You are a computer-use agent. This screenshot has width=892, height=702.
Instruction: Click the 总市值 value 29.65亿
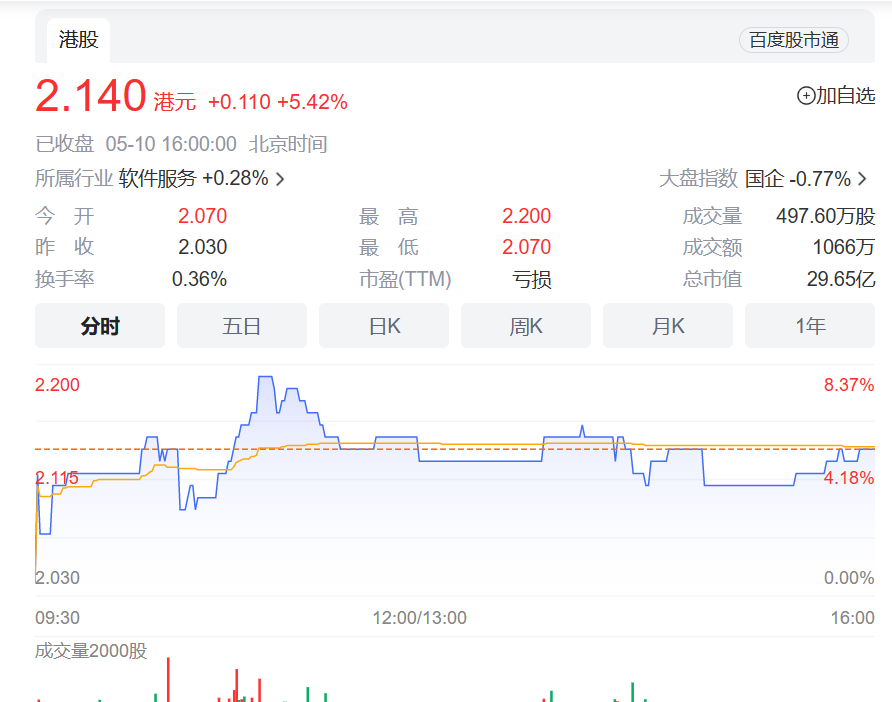point(841,279)
